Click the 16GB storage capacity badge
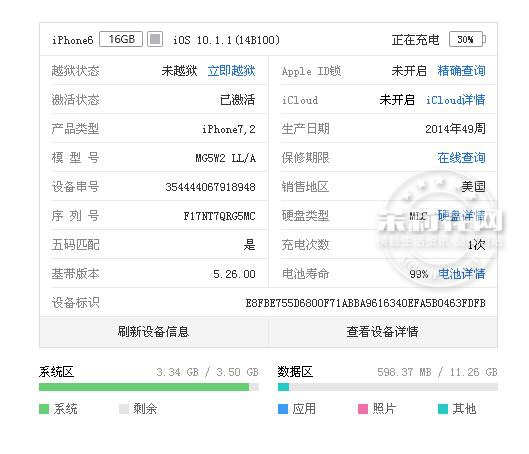The height and width of the screenshot is (454, 529). click(121, 39)
